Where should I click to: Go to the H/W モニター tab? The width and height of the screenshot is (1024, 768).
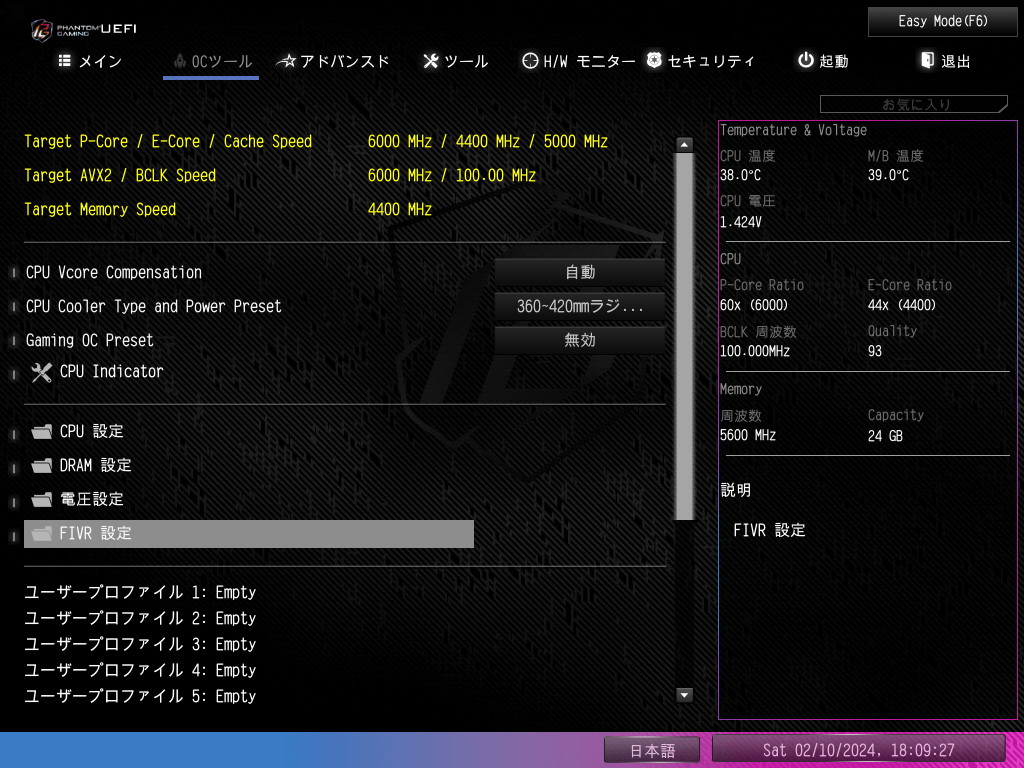tap(579, 61)
